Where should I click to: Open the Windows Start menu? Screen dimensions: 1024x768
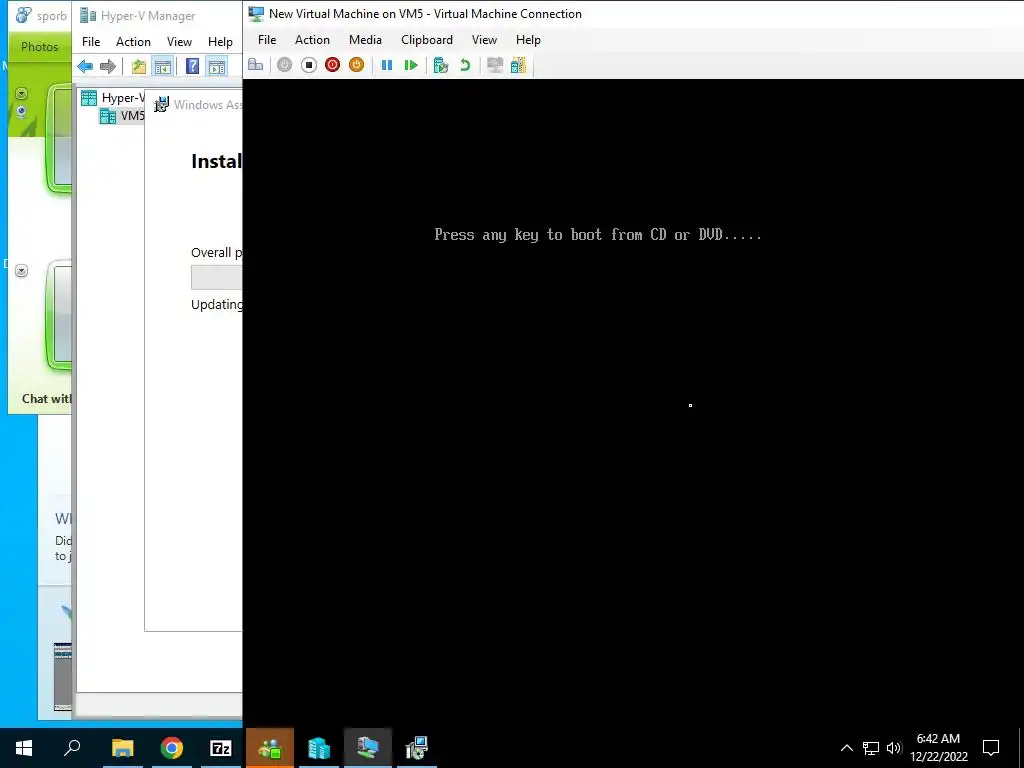pyautogui.click(x=24, y=748)
